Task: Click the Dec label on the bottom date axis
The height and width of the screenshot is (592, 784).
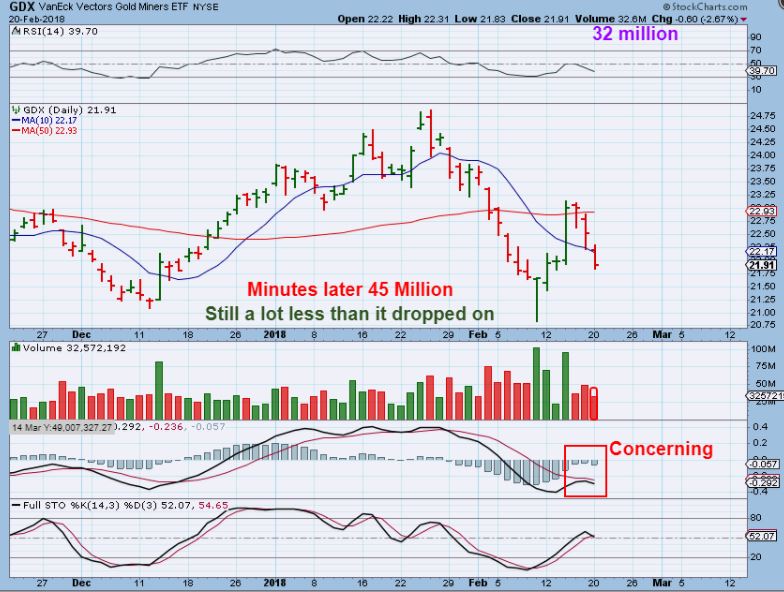Action: coord(82,582)
